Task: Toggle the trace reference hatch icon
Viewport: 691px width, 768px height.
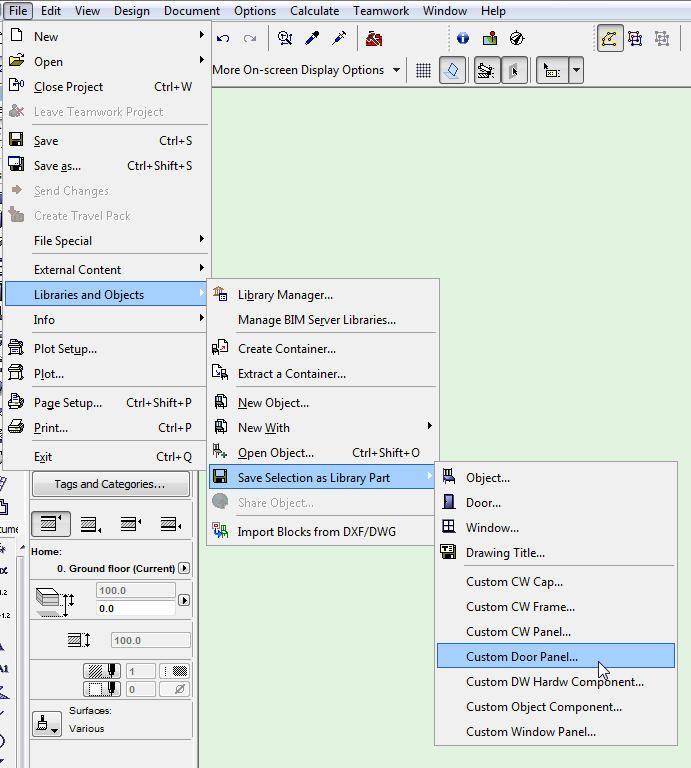Action: tap(487, 71)
